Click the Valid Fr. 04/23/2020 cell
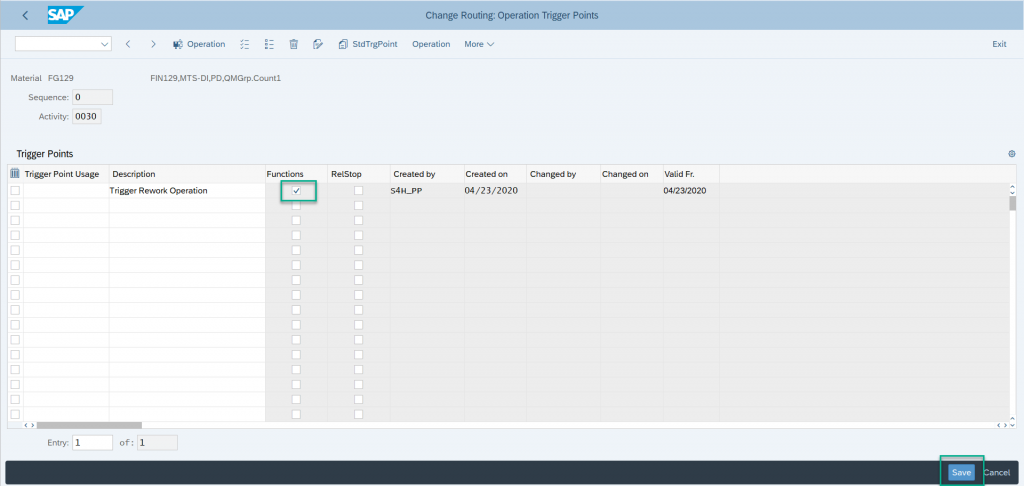This screenshot has height=486, width=1024. 691,191
